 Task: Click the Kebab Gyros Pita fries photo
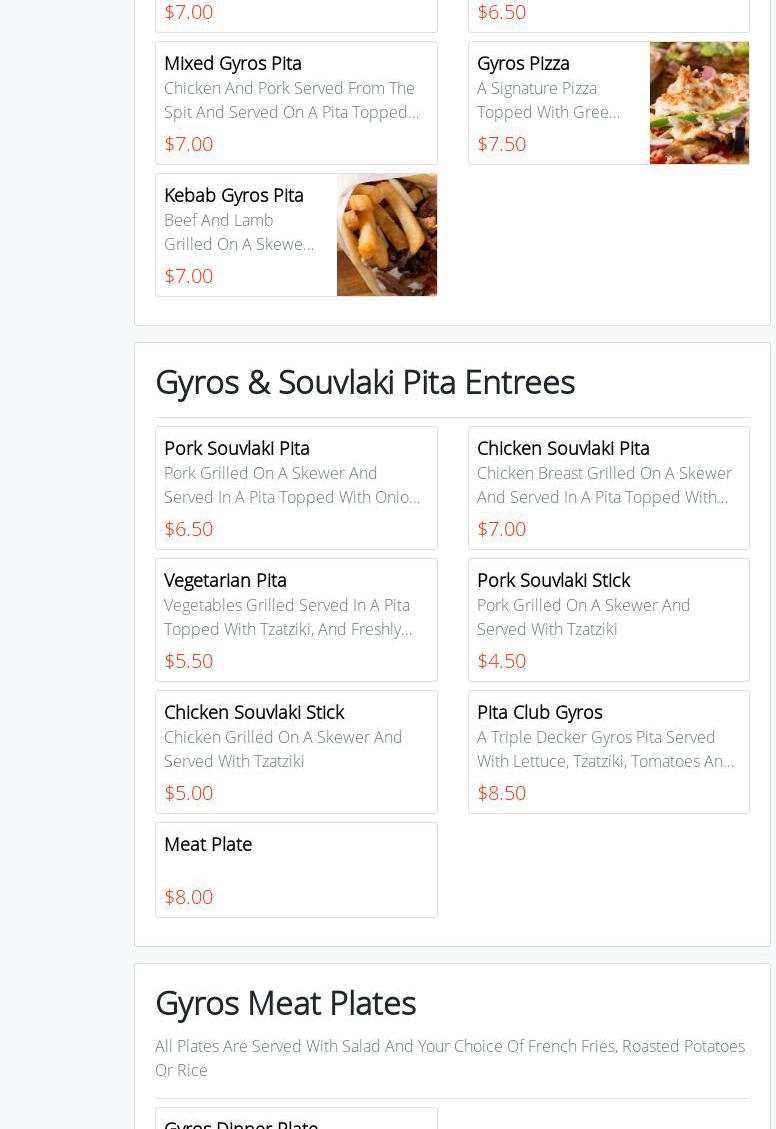(386, 235)
